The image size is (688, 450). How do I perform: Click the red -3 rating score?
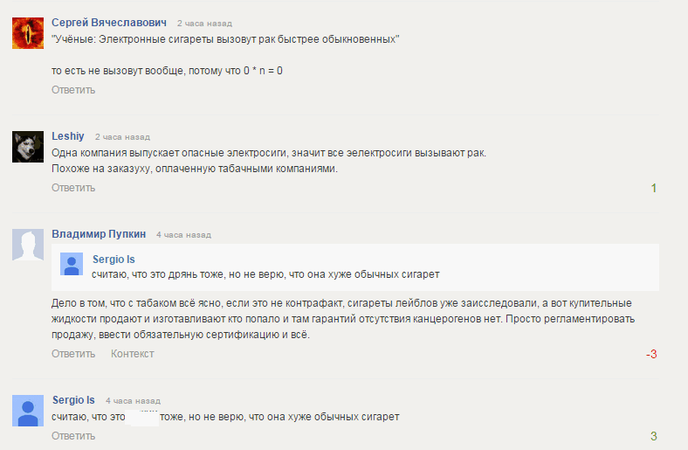coord(652,354)
